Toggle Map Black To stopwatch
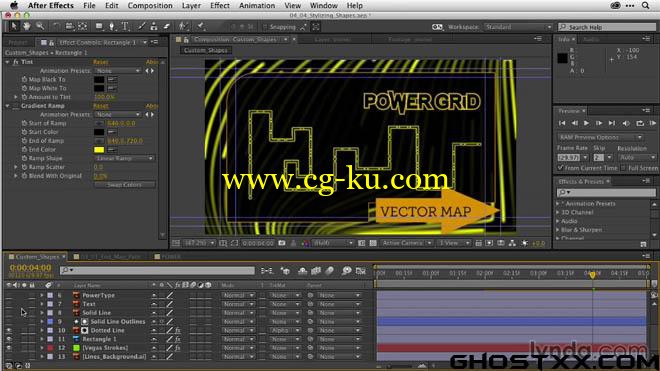This screenshot has width=660, height=371. pyautogui.click(x=24, y=79)
